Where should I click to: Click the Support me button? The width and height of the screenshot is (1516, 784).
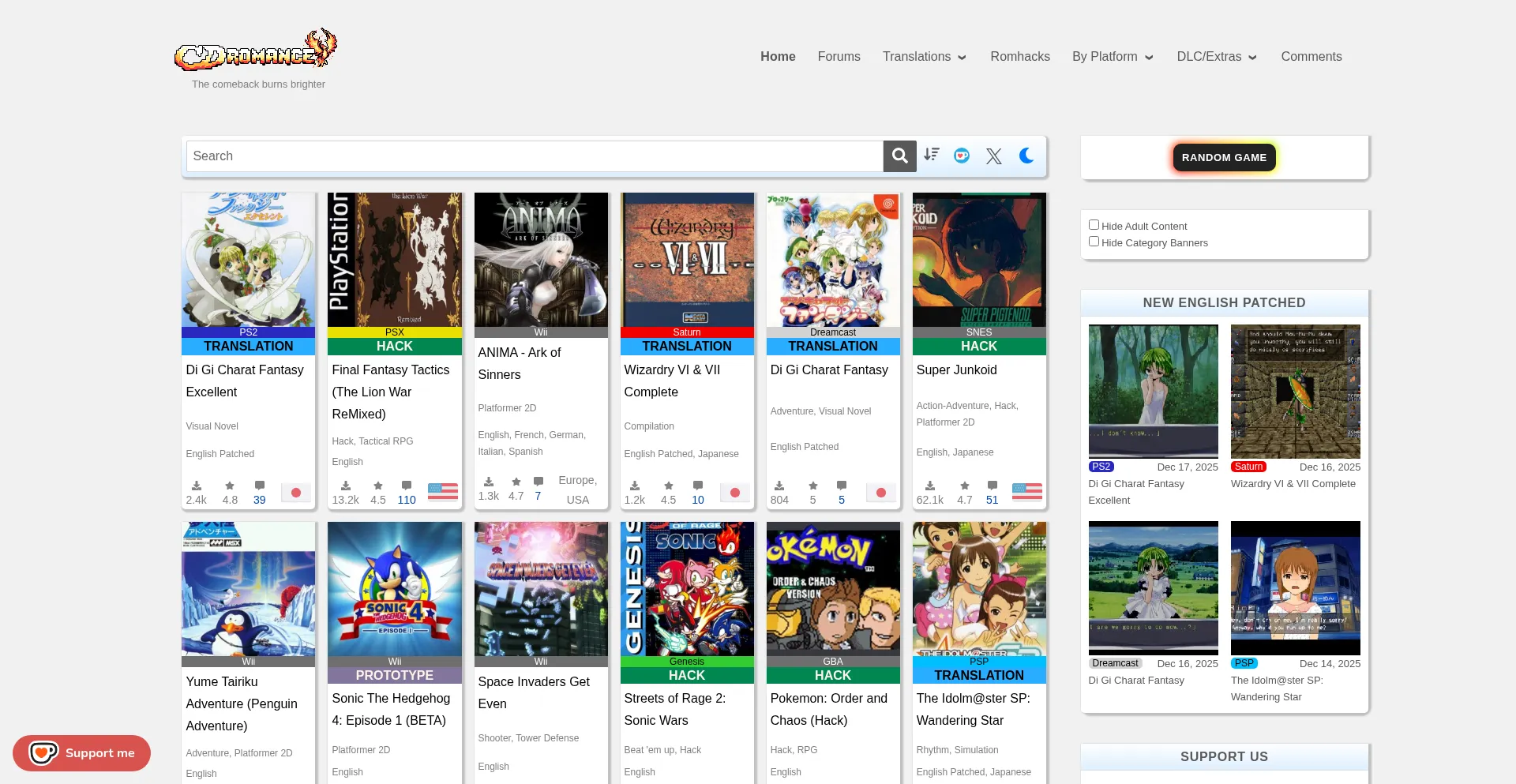point(82,753)
